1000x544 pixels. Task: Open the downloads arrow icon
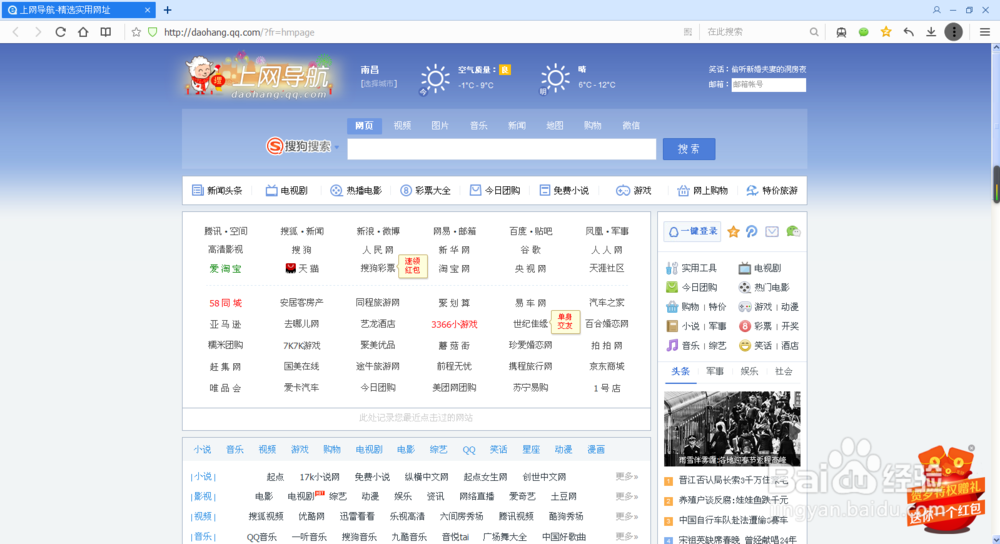[931, 32]
